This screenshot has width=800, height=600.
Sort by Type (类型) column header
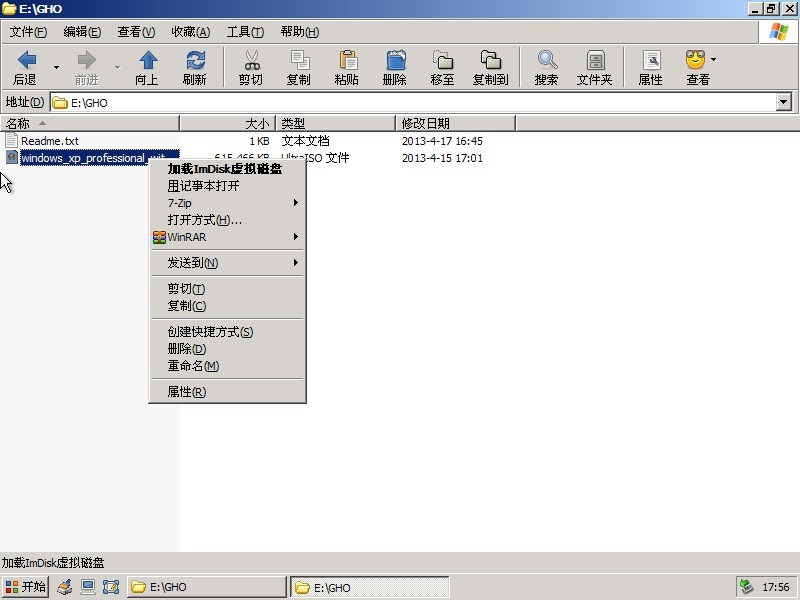click(x=336, y=123)
